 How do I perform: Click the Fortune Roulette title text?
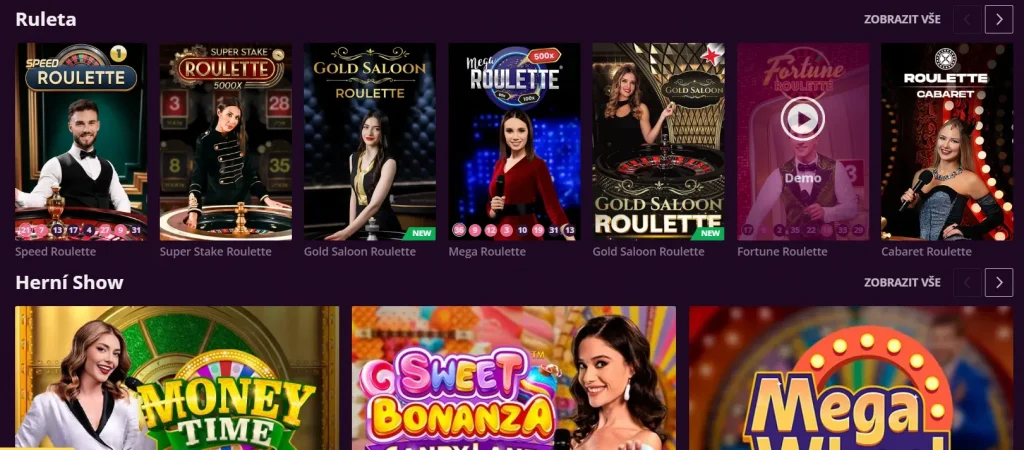click(x=782, y=251)
